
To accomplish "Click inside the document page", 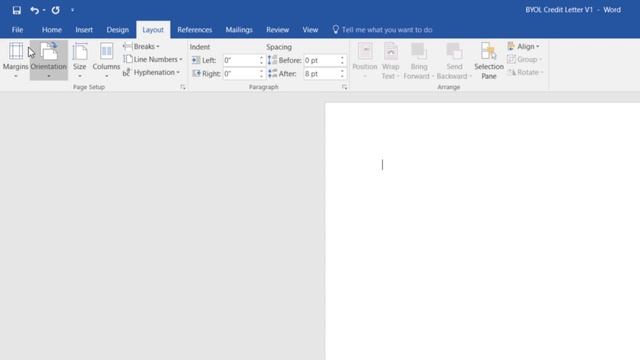I will pos(482,231).
